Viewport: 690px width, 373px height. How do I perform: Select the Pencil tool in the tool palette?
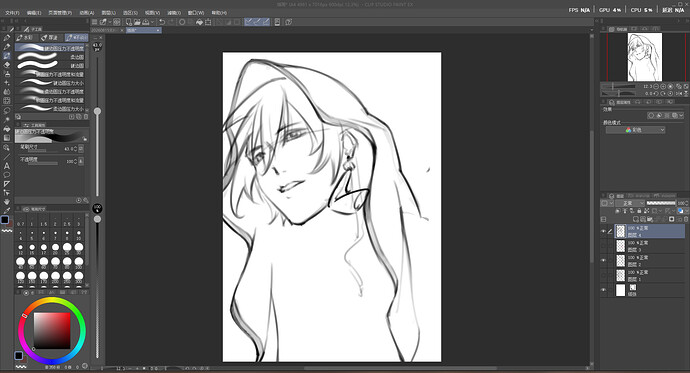point(7,47)
